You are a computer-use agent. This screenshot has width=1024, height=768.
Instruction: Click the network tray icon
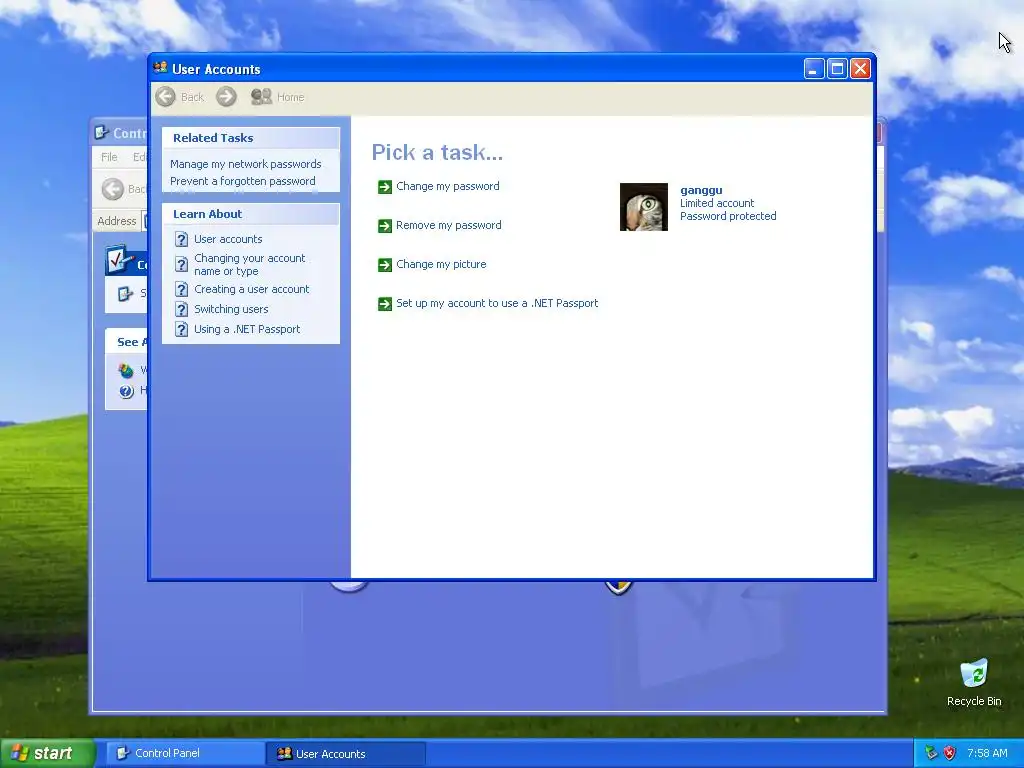[x=931, y=753]
